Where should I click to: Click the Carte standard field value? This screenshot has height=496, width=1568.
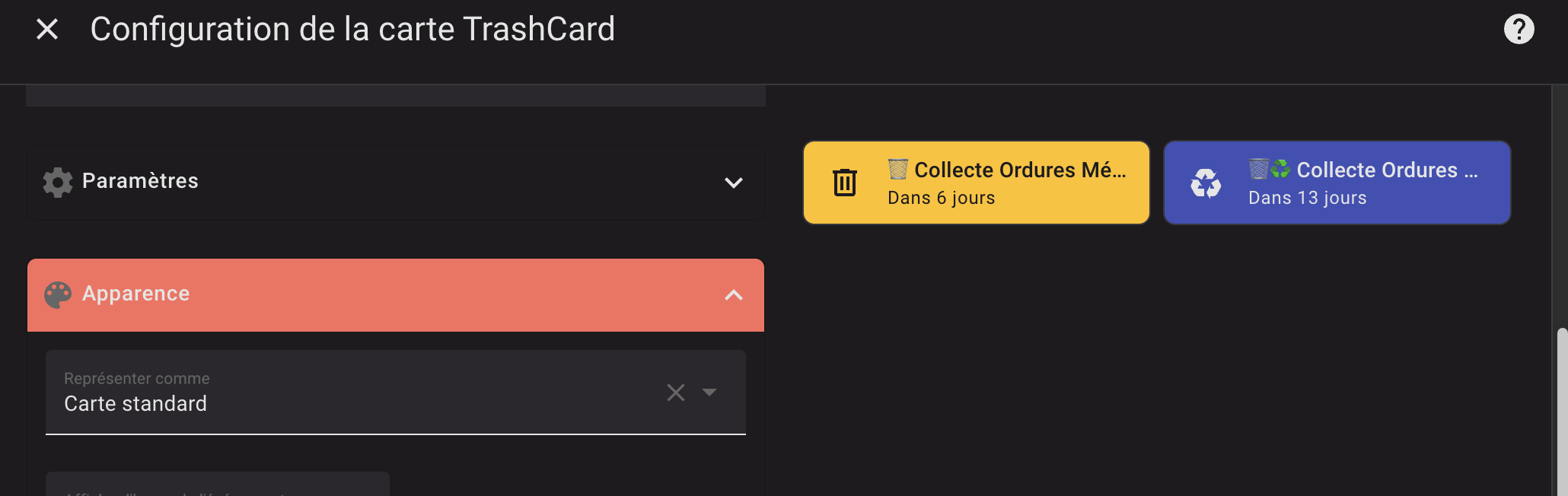pyautogui.click(x=135, y=403)
